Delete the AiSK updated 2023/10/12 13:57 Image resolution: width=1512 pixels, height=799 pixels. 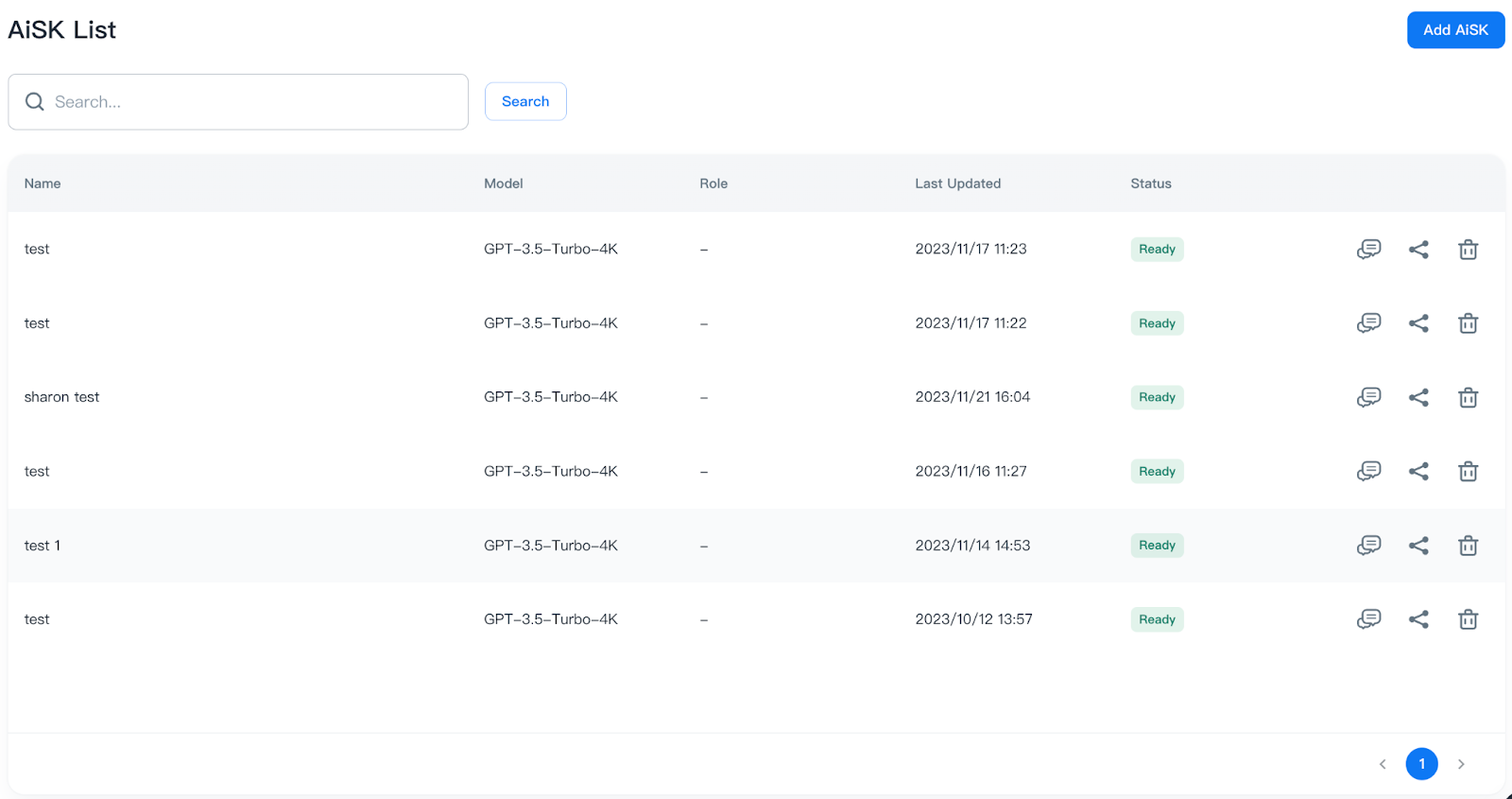click(x=1468, y=619)
